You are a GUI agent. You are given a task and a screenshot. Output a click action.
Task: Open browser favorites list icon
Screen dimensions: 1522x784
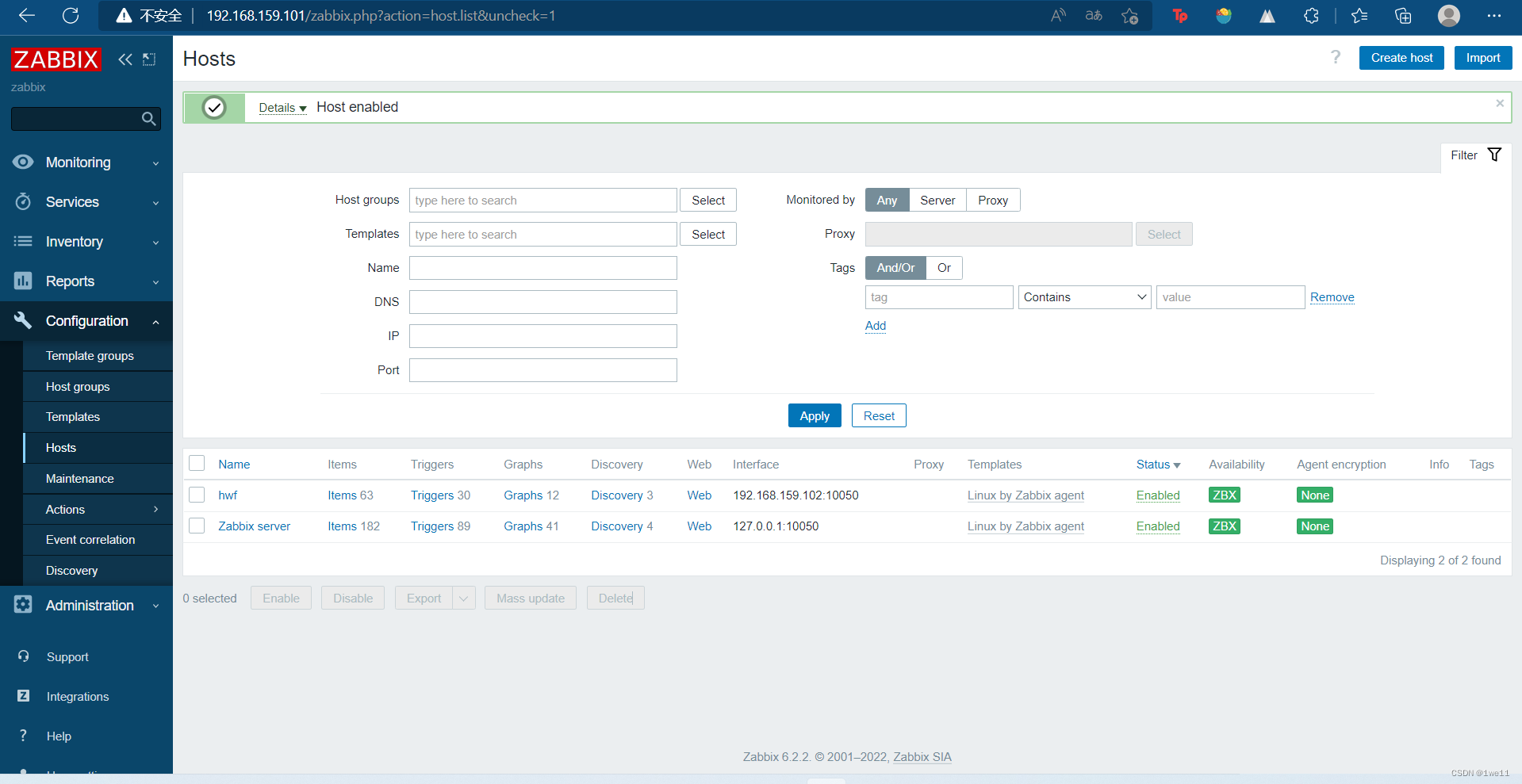tap(1359, 16)
